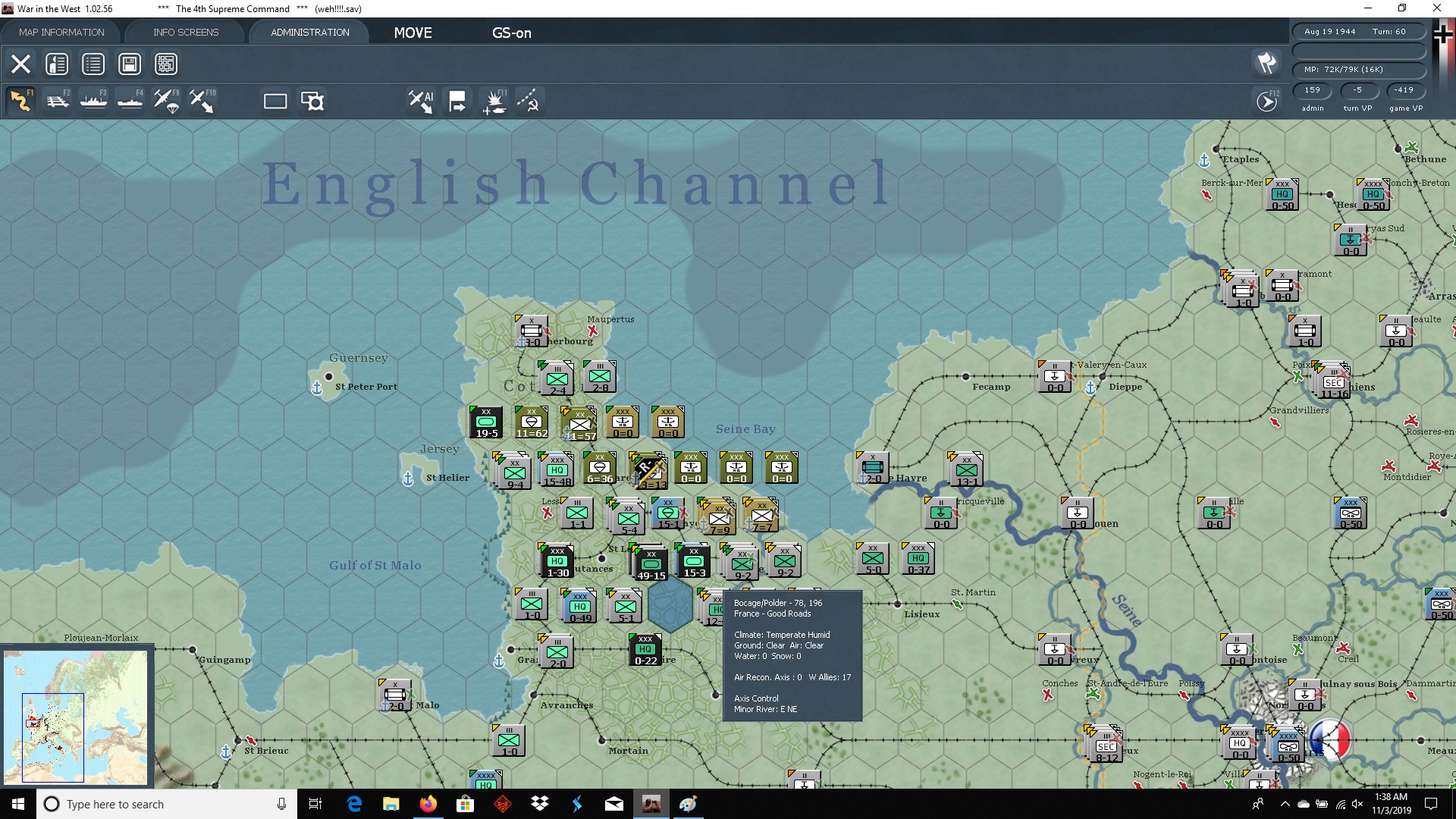Select the 0-37 HQ counter
Image resolution: width=1456 pixels, height=819 pixels.
918,558
